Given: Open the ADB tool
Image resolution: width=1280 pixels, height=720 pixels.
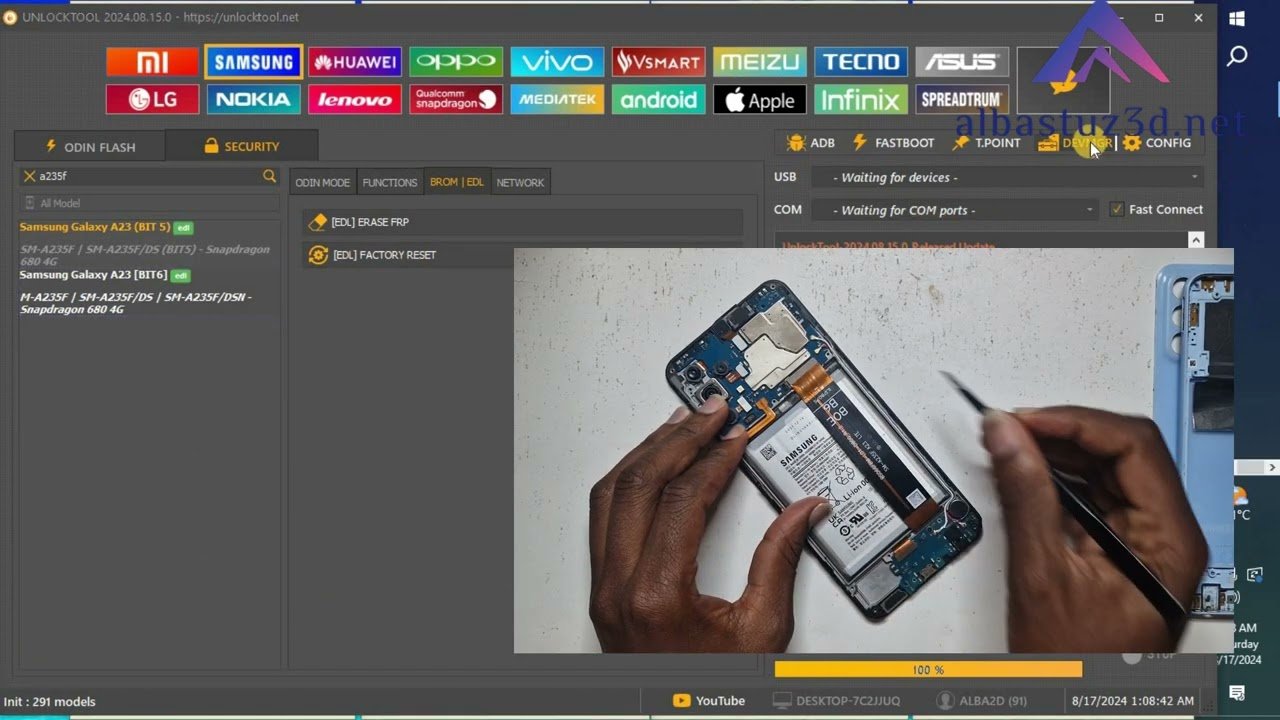Looking at the screenshot, I should pyautogui.click(x=811, y=143).
